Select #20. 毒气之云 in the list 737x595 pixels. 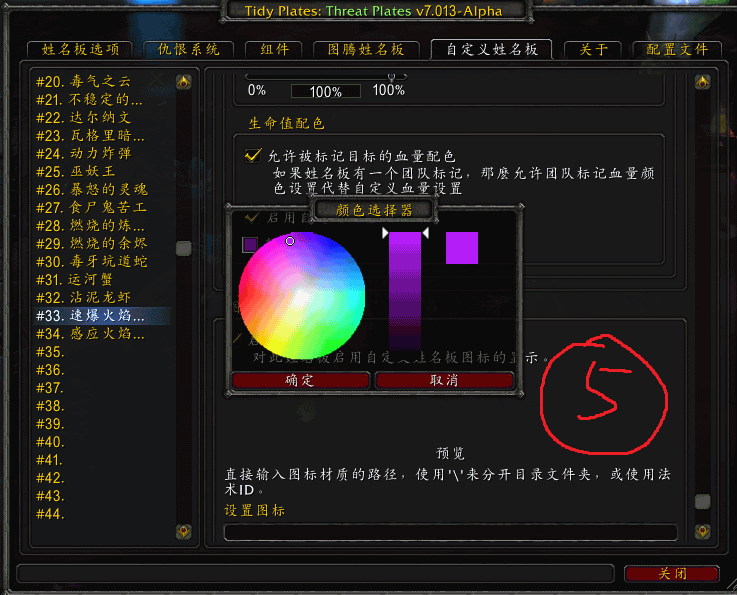[101, 82]
